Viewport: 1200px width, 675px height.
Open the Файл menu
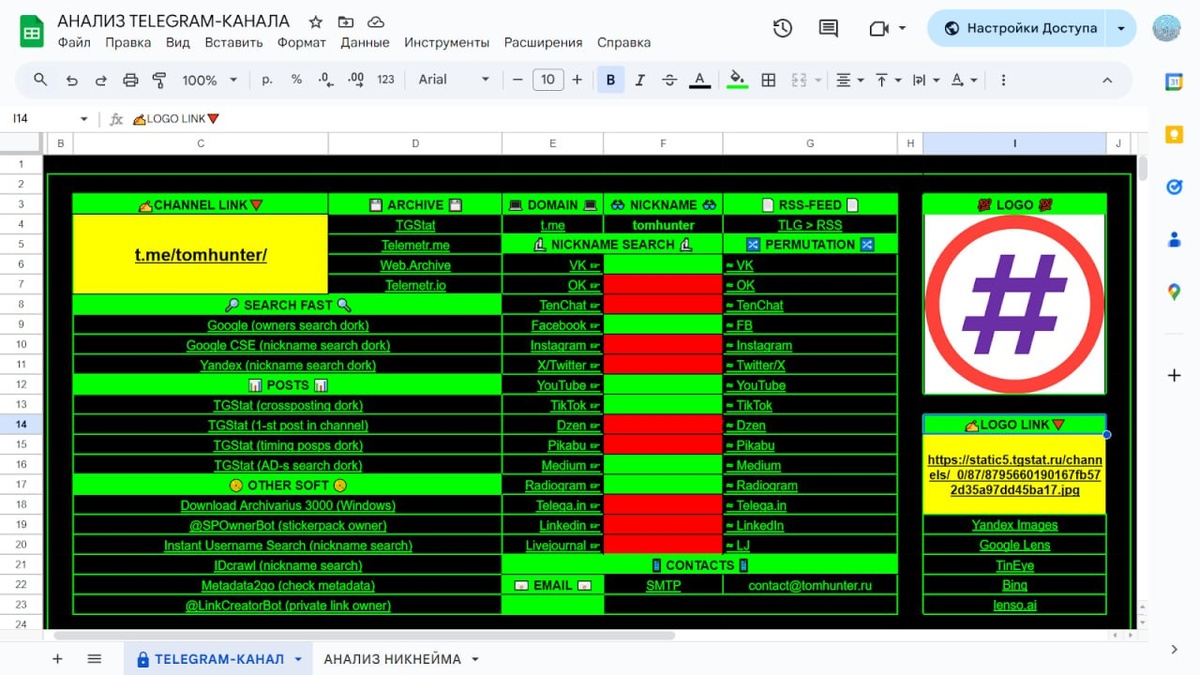click(74, 42)
